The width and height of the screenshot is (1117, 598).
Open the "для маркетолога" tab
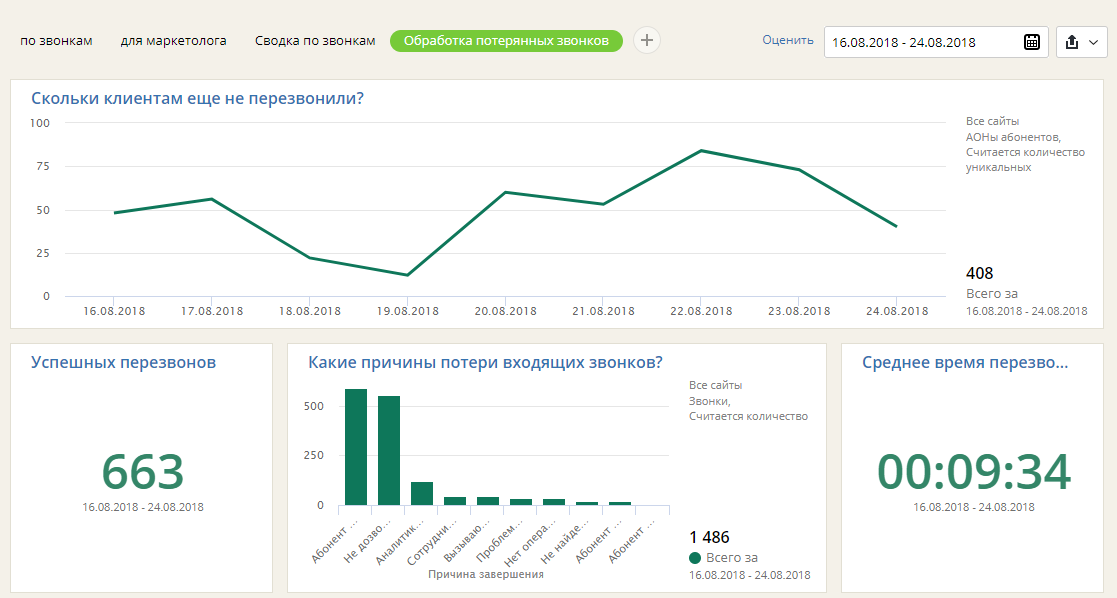pyautogui.click(x=173, y=41)
